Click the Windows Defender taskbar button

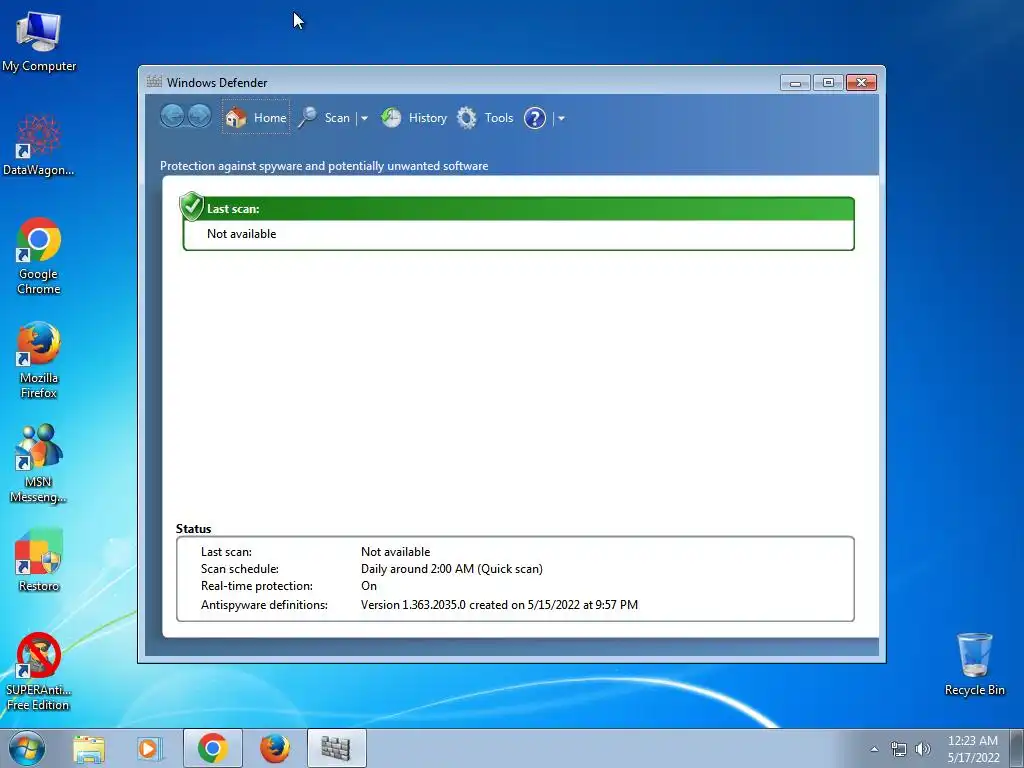pyautogui.click(x=337, y=748)
